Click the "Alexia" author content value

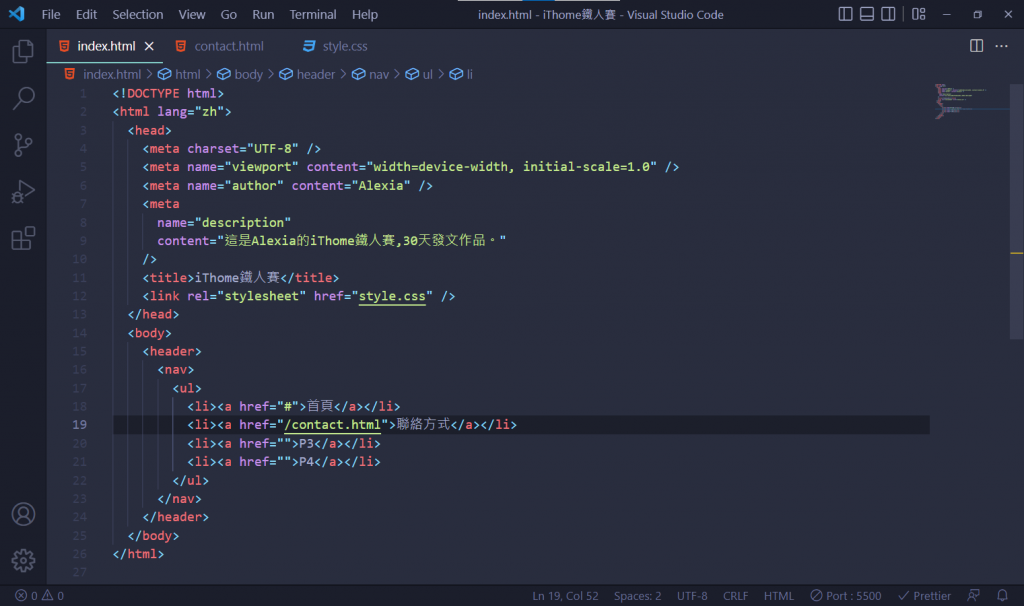pyautogui.click(x=381, y=185)
